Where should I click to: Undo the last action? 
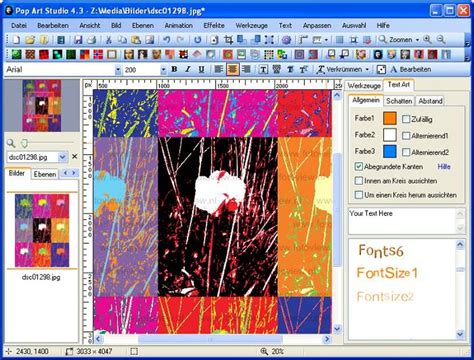coord(166,40)
